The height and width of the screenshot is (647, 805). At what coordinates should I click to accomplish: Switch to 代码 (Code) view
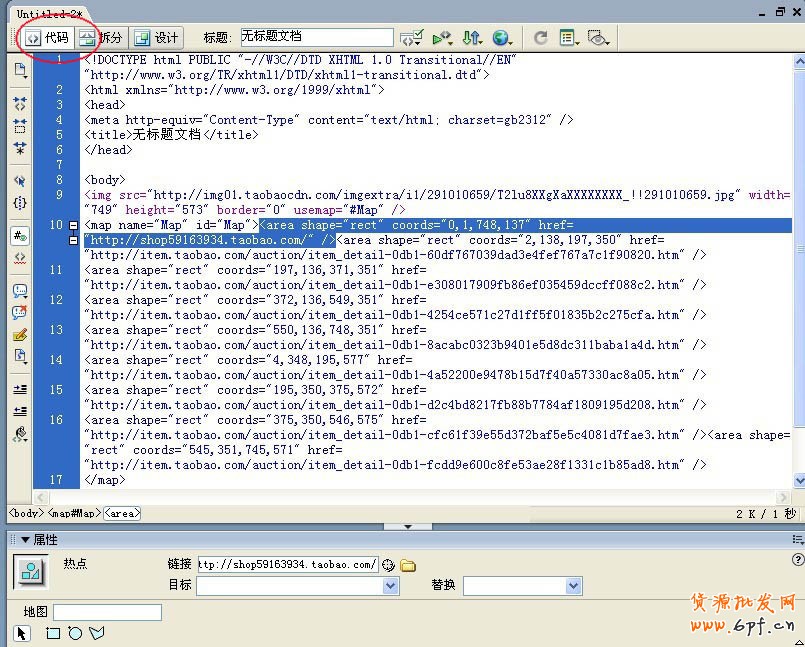pyautogui.click(x=47, y=38)
